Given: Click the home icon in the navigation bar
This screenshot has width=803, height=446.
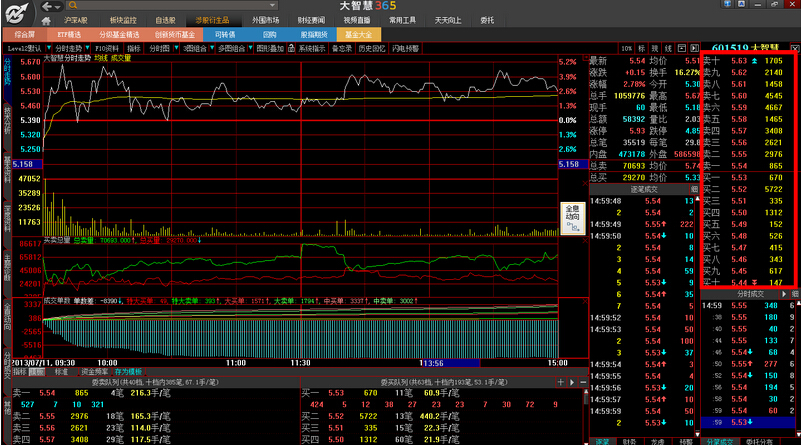Looking at the screenshot, I should point(46,21).
